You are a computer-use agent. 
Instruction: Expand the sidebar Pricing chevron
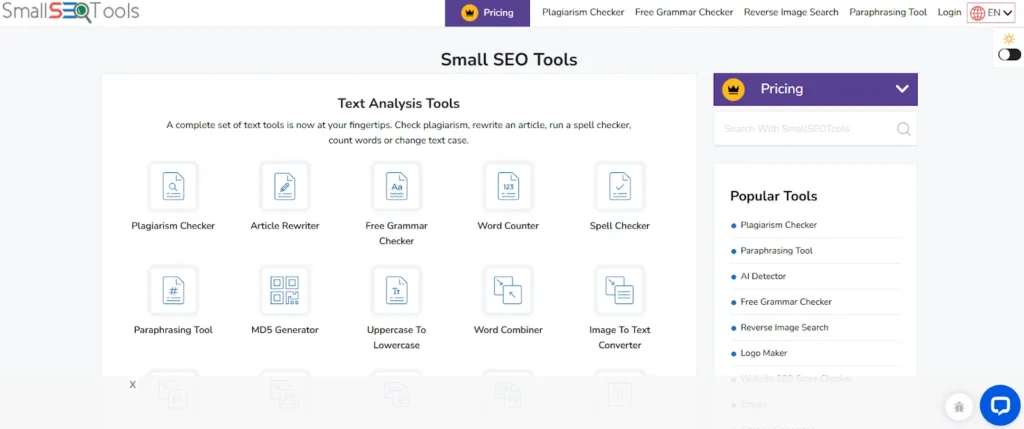(902, 89)
